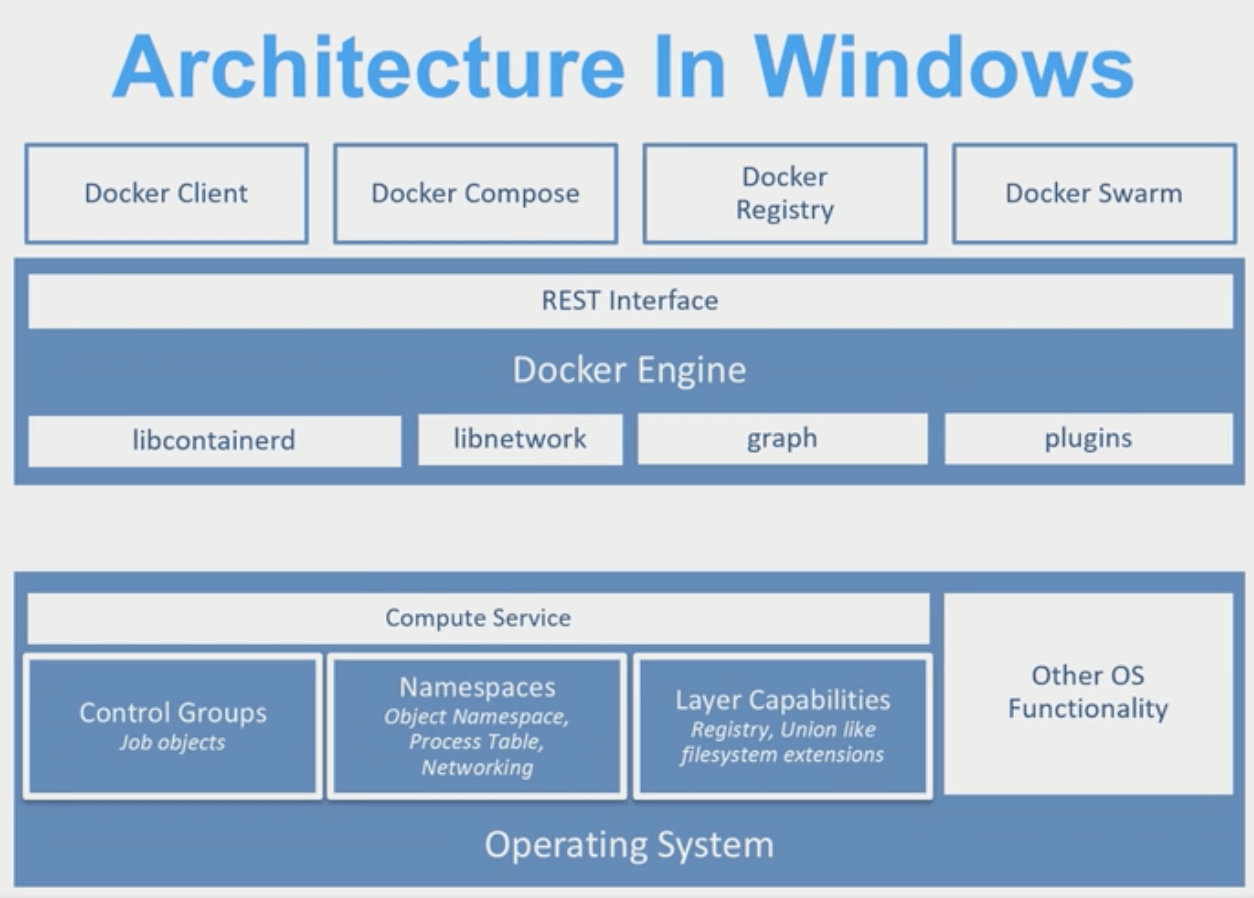Expand the Docker Engine section

coord(628,369)
